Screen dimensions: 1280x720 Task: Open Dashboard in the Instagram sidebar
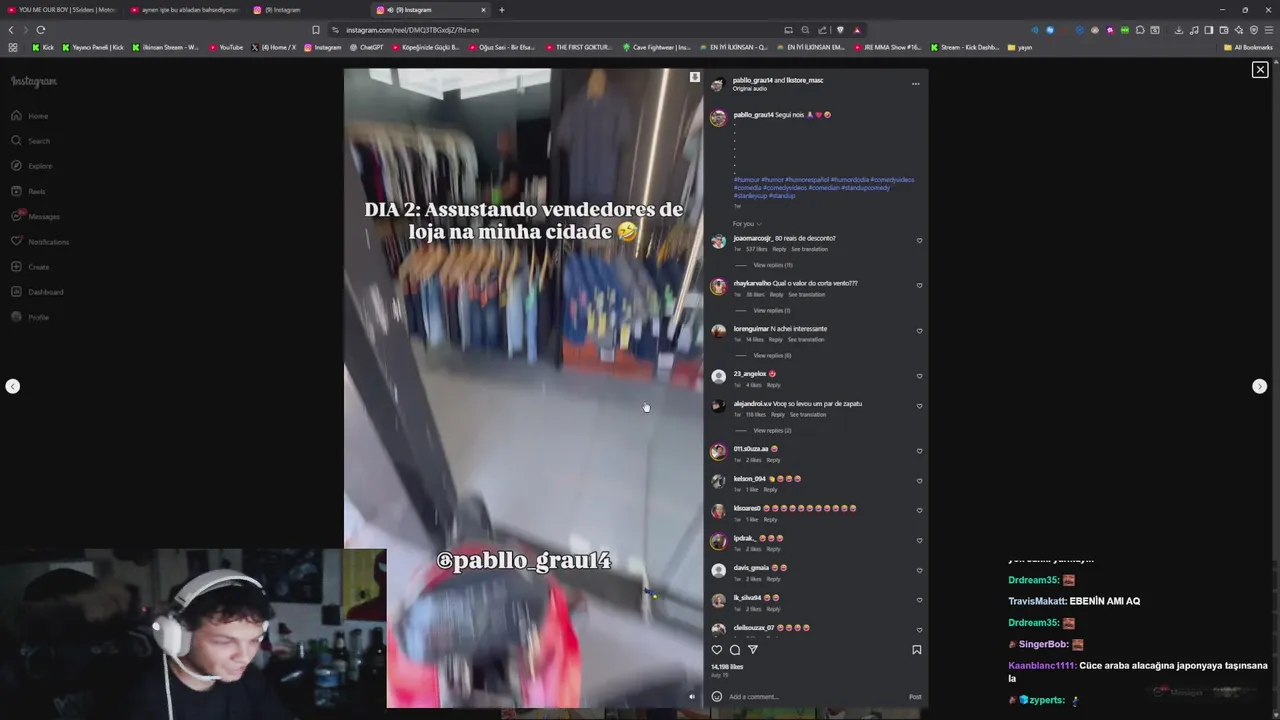[38, 292]
